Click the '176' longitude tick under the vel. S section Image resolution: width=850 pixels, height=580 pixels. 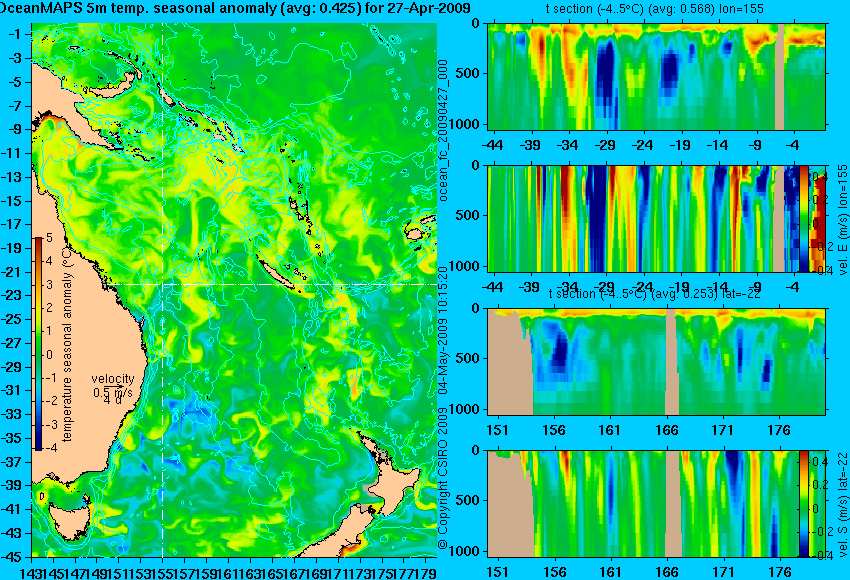click(780, 572)
